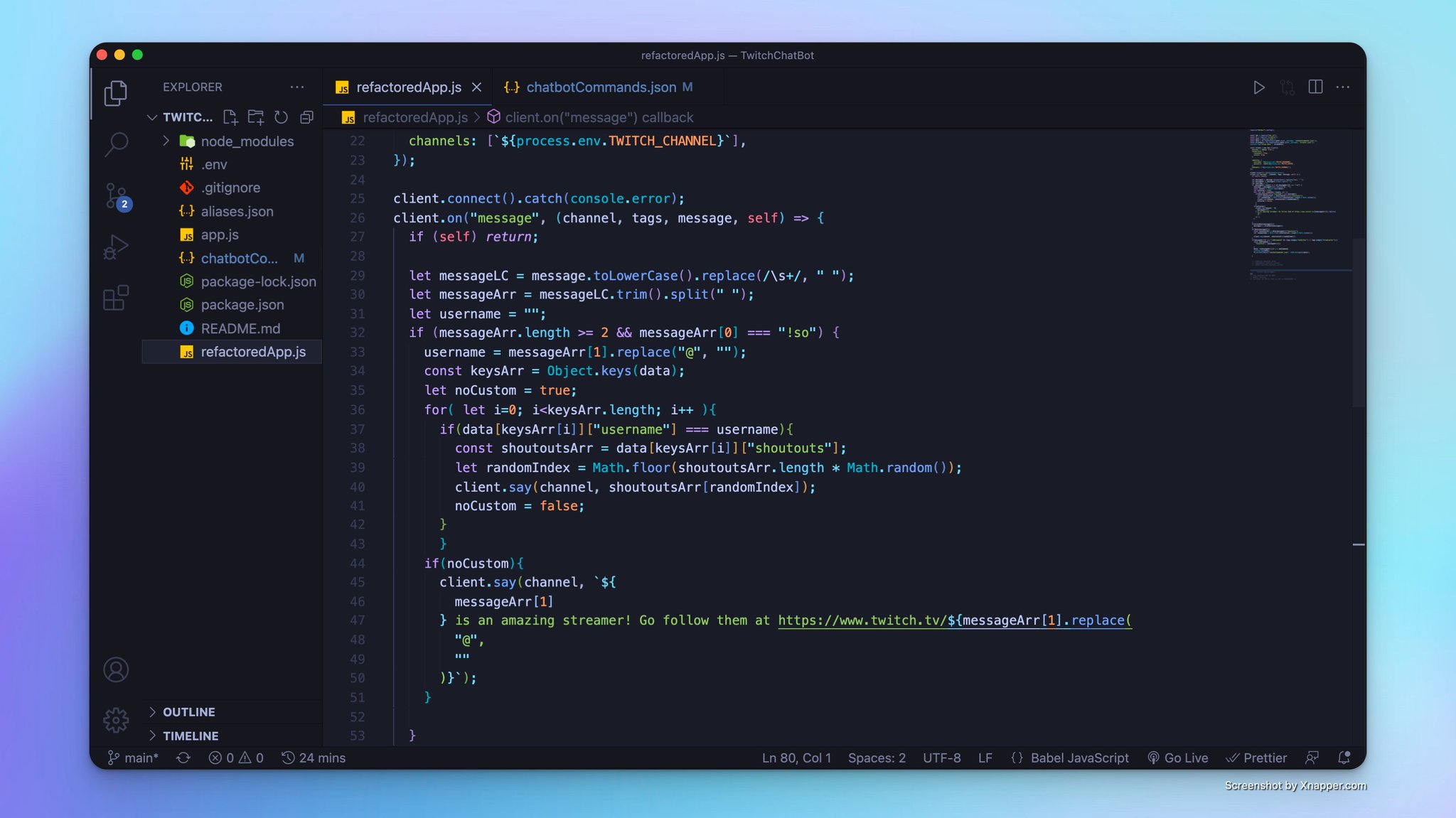Viewport: 1456px width, 818px height.
Task: Open the README.md file
Action: click(240, 328)
